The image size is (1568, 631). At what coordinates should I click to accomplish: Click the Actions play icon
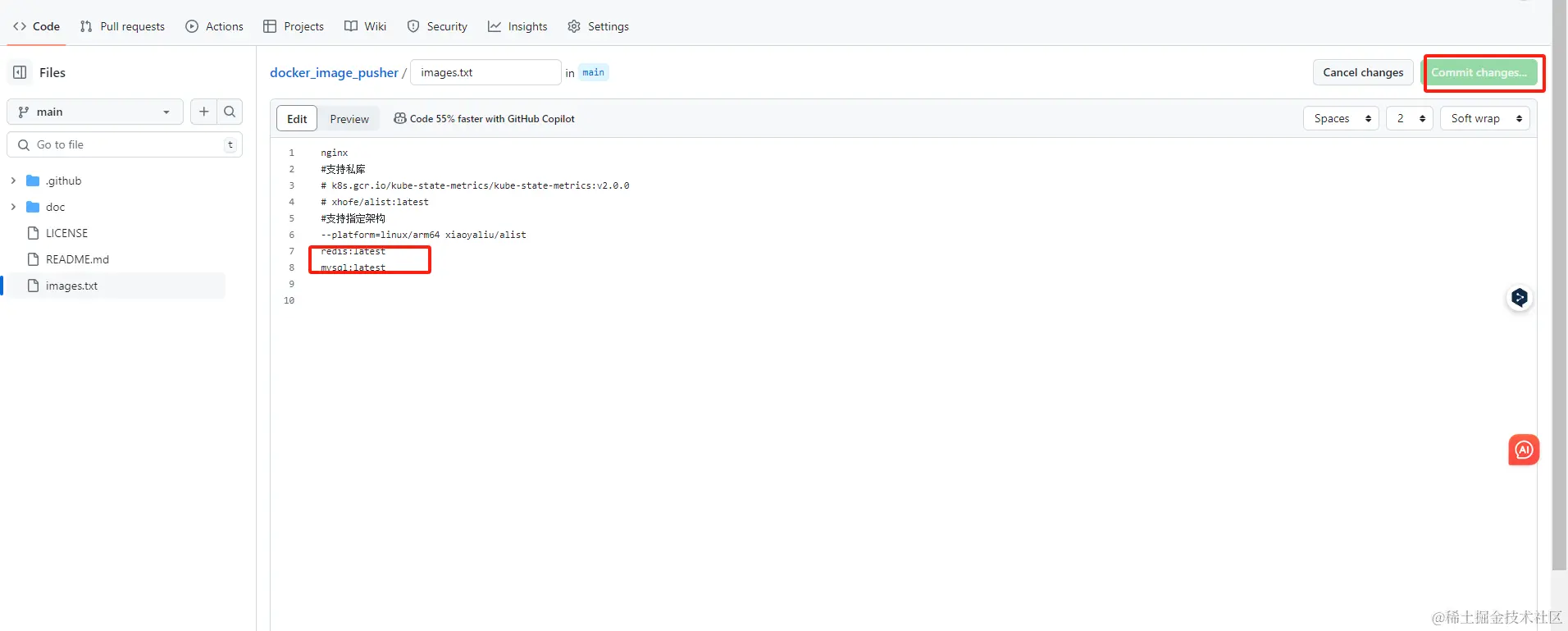pyautogui.click(x=192, y=26)
